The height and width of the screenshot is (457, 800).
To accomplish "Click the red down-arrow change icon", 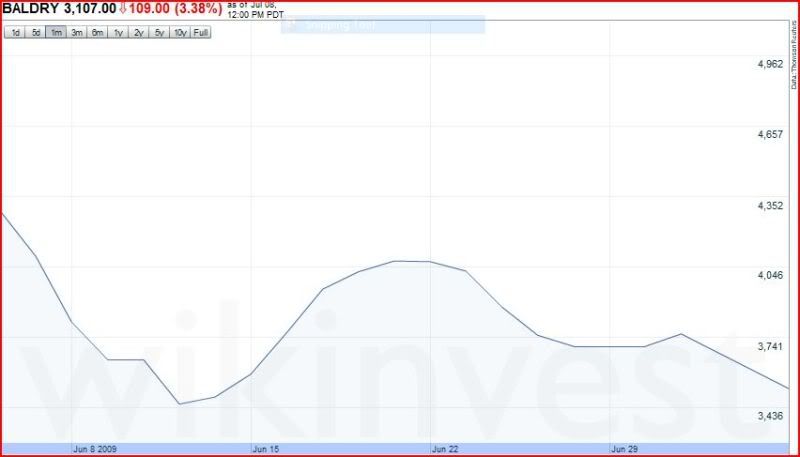I will point(122,9).
